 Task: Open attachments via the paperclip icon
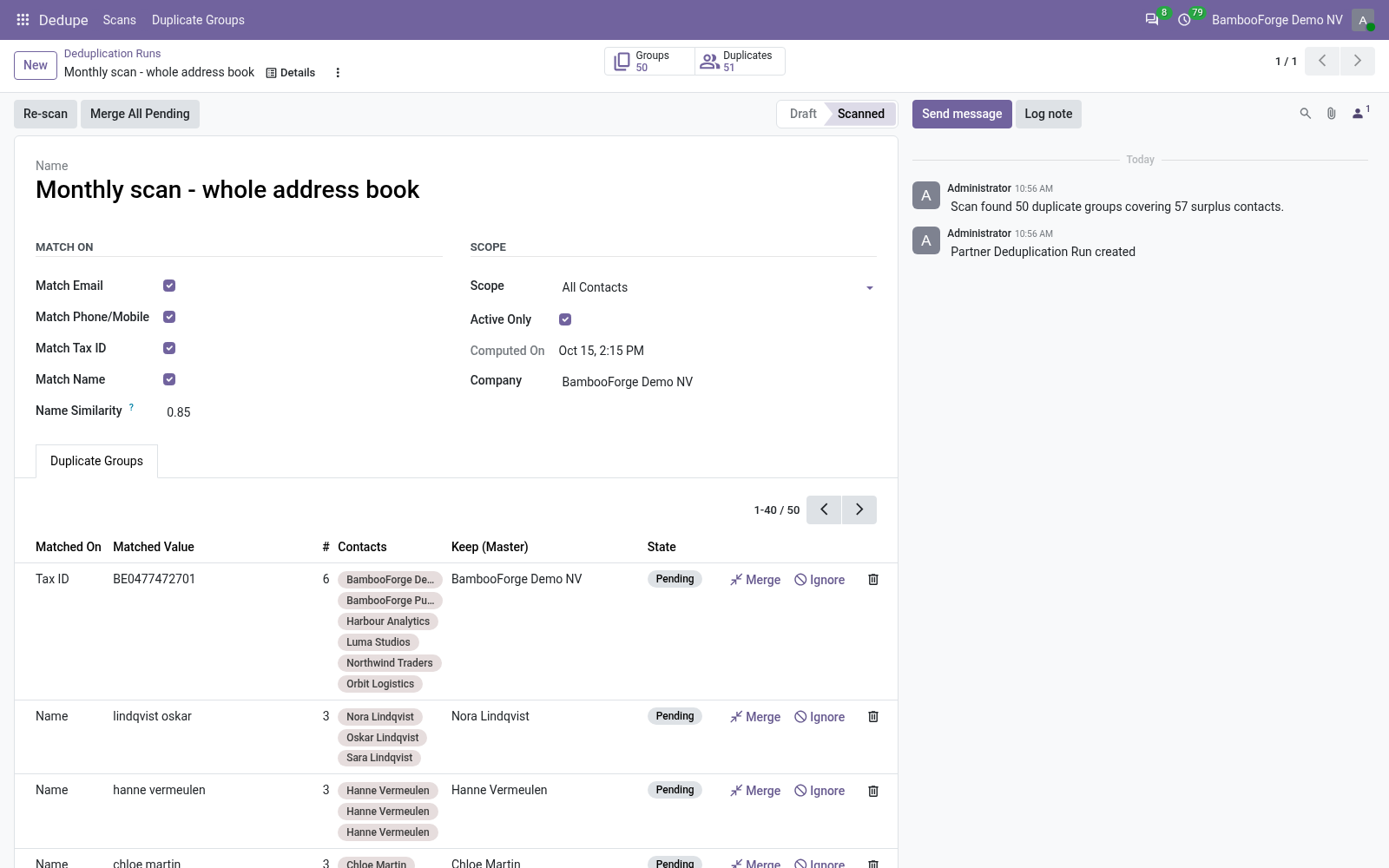pyautogui.click(x=1331, y=114)
